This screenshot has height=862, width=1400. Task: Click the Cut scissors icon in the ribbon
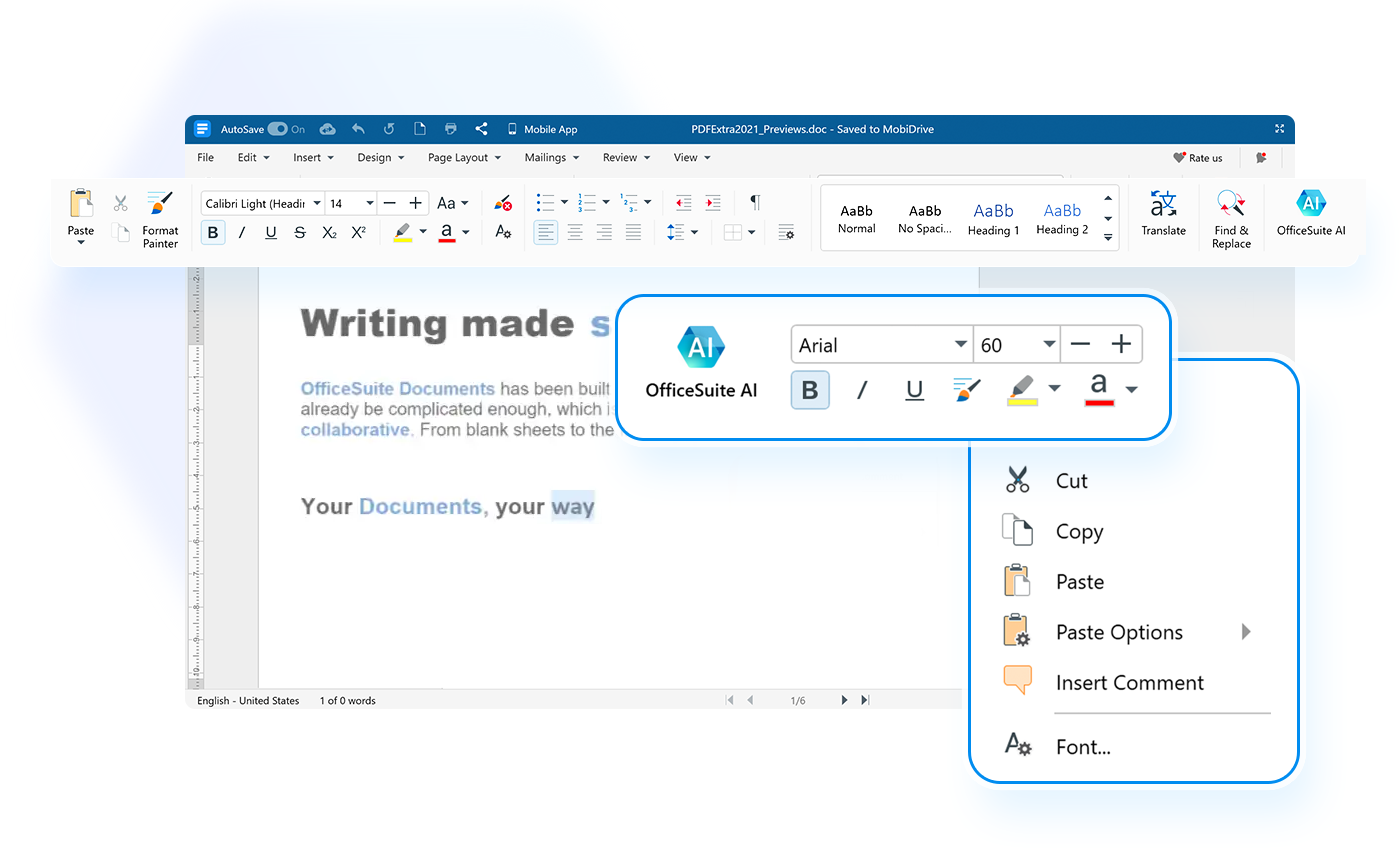click(121, 204)
